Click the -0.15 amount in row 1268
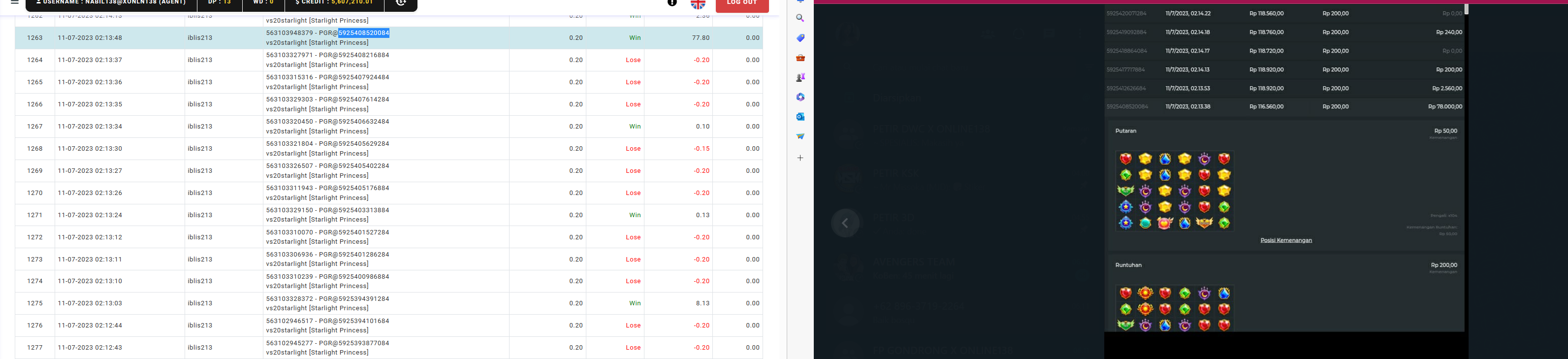The image size is (1568, 359). [701, 148]
